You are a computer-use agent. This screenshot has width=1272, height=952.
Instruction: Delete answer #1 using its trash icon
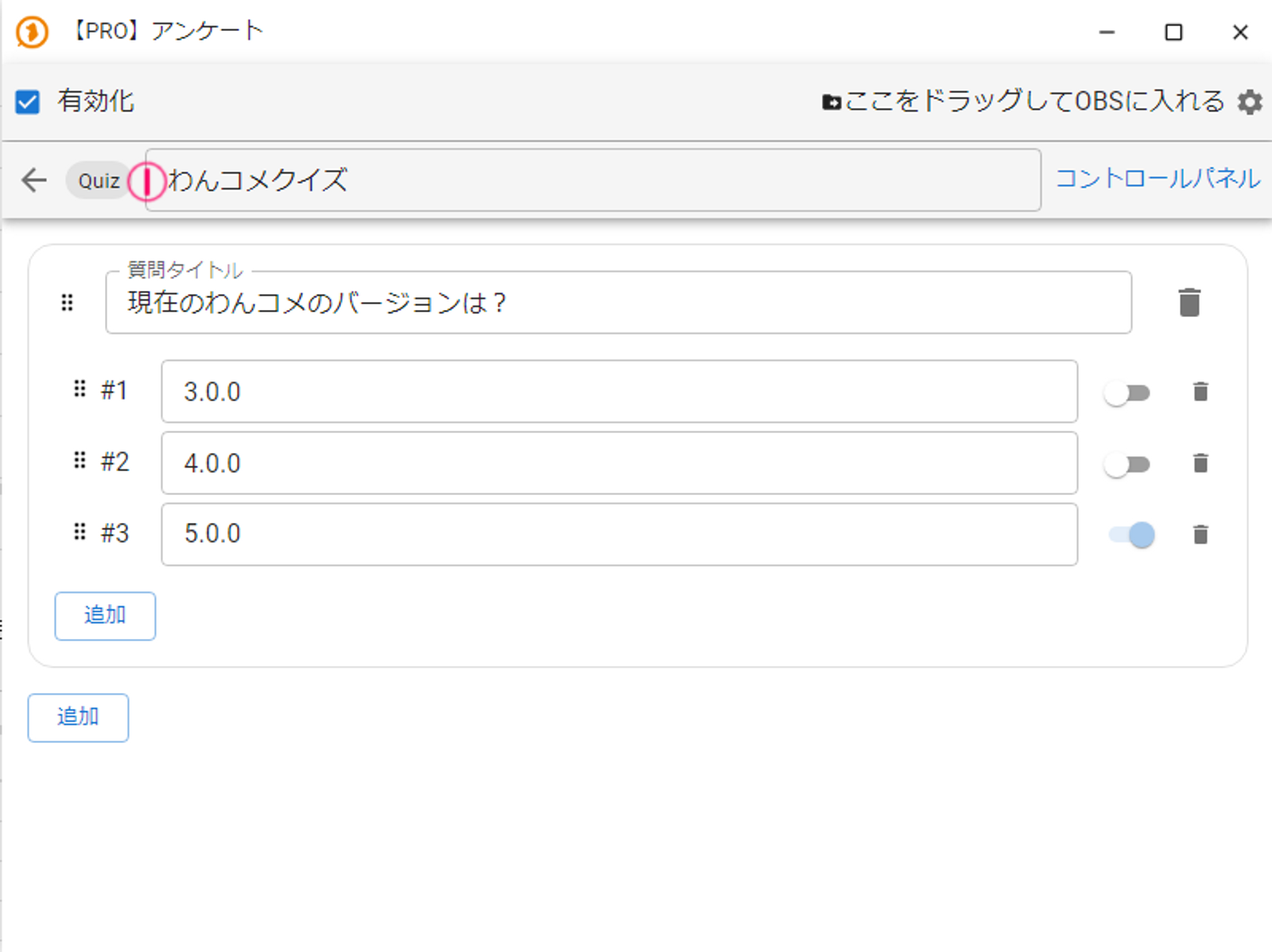point(1200,392)
